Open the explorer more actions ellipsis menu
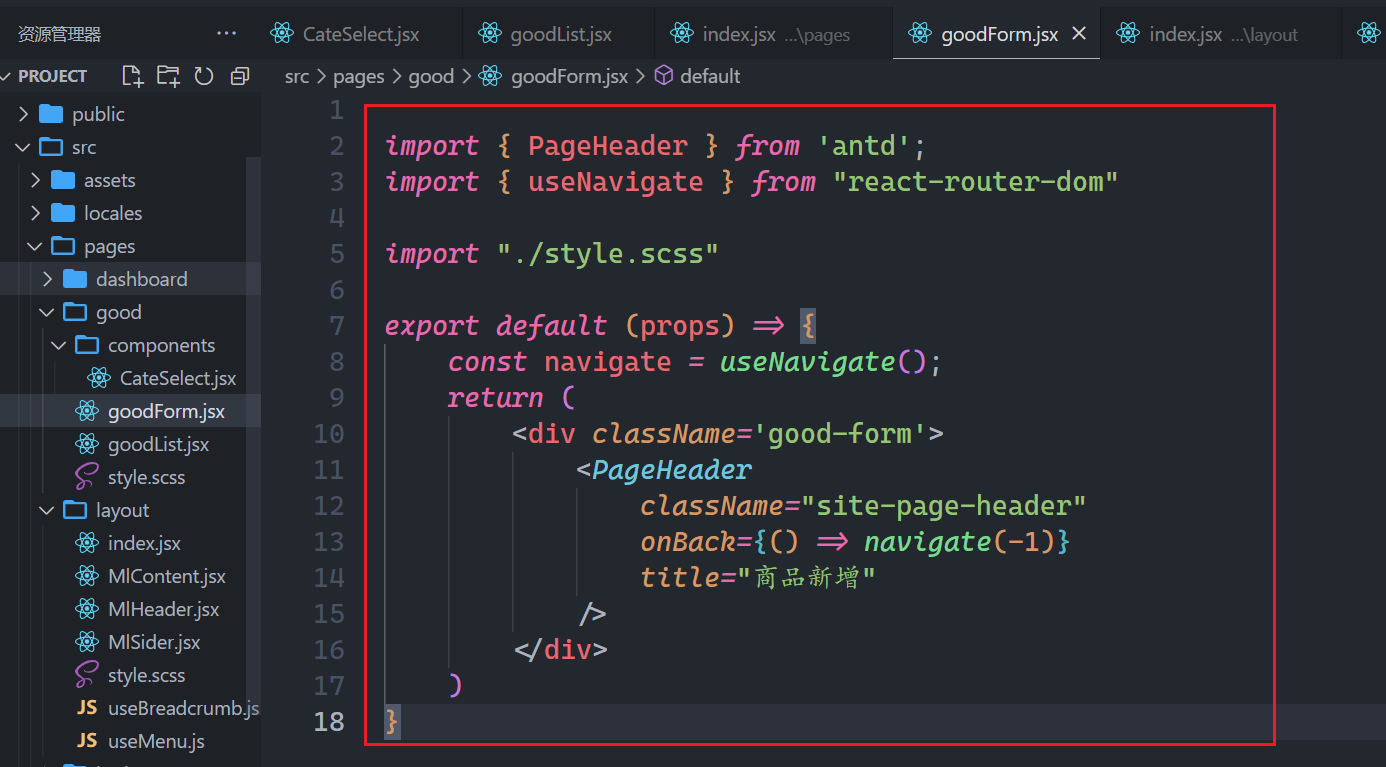 [227, 34]
